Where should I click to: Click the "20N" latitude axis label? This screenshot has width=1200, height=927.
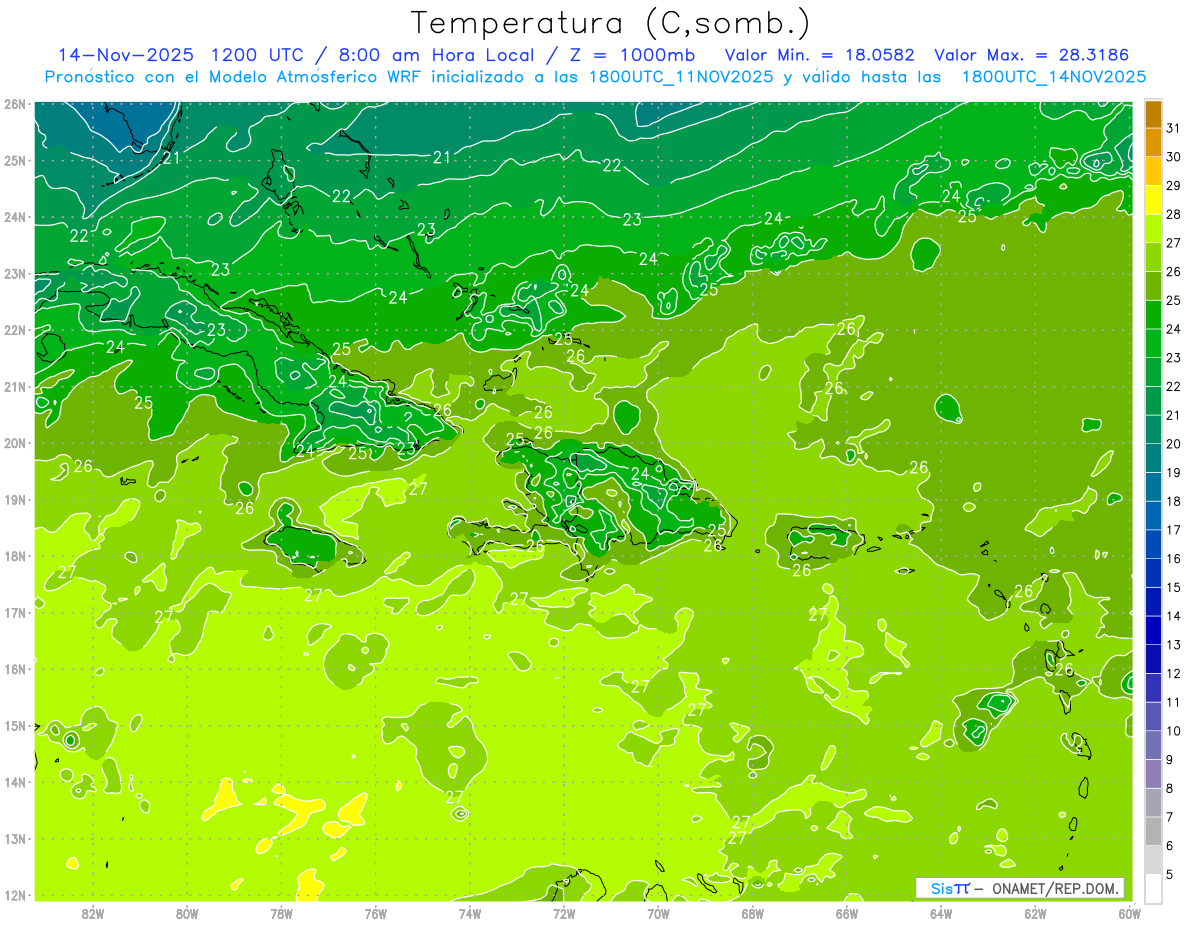click(15, 443)
